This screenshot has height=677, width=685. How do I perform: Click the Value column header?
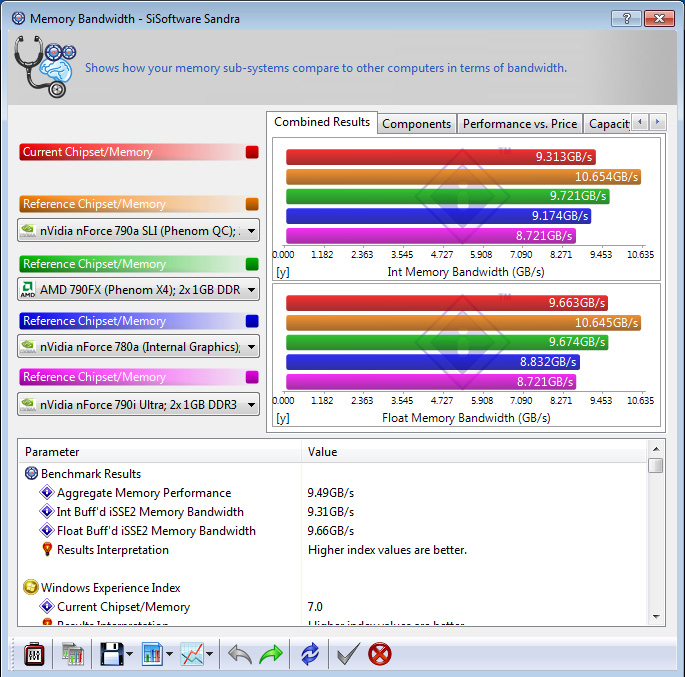click(474, 452)
